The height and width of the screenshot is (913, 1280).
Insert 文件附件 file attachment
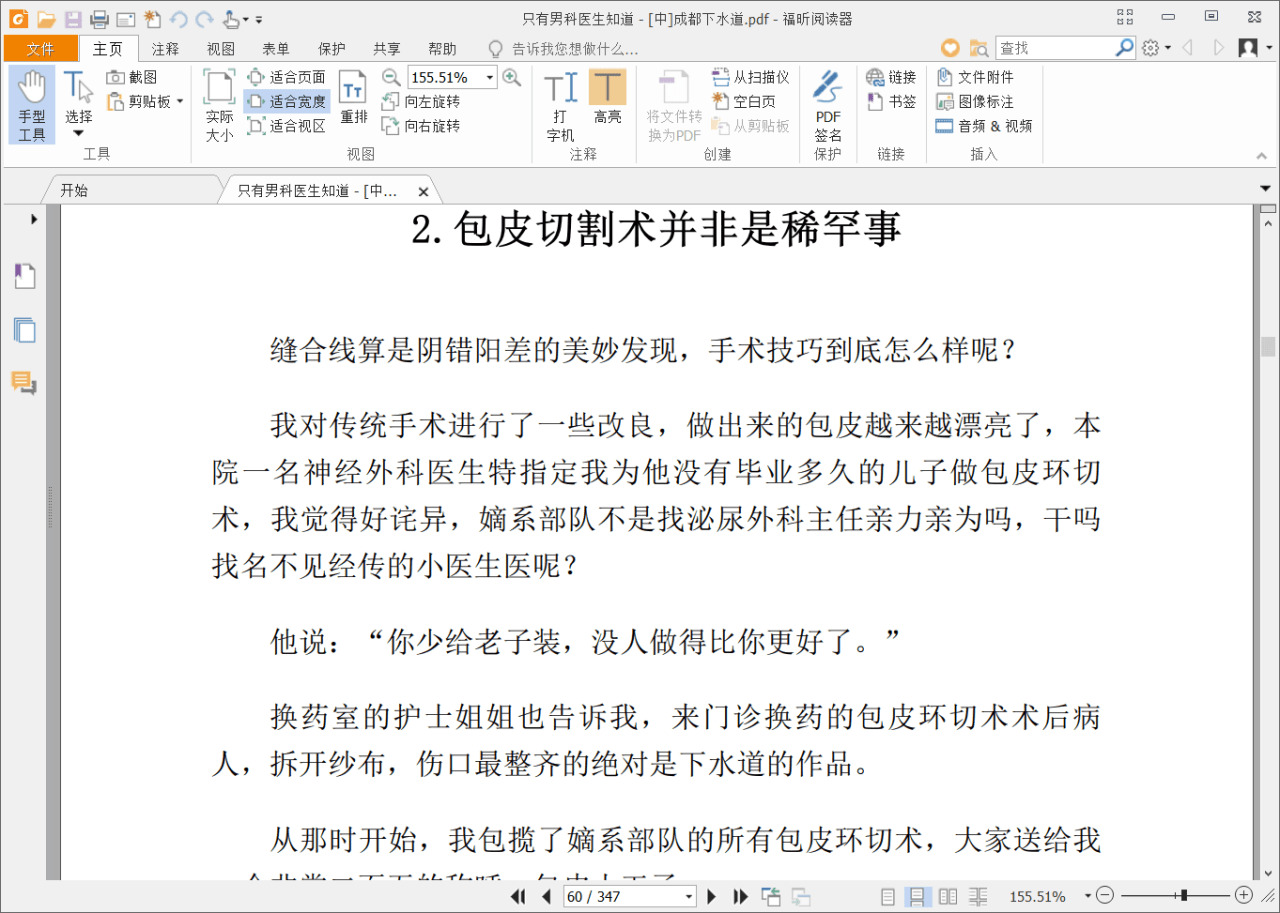[x=975, y=77]
